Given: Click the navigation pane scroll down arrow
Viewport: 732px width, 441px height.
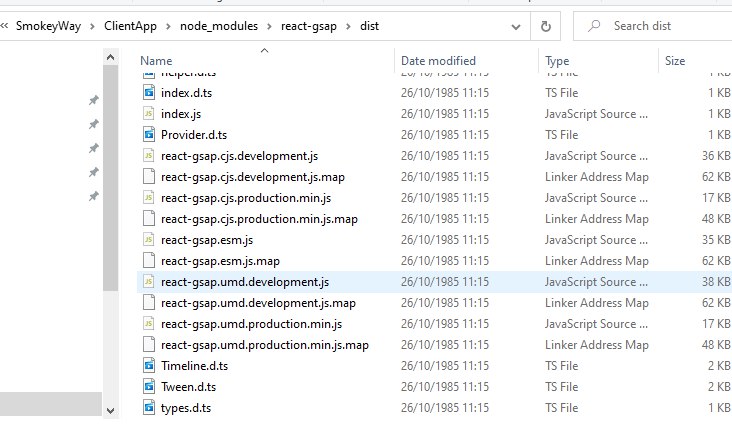Looking at the screenshot, I should 111,411.
